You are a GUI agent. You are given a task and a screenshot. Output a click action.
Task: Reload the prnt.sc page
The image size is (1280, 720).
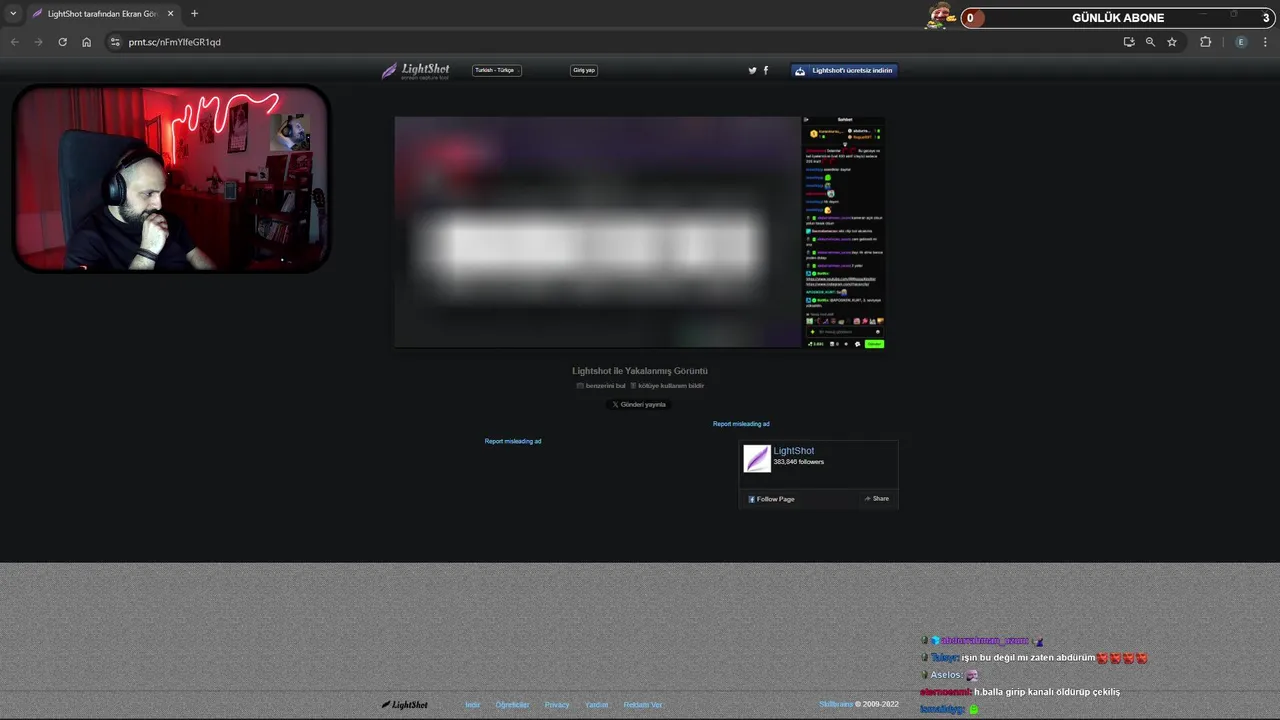click(62, 42)
